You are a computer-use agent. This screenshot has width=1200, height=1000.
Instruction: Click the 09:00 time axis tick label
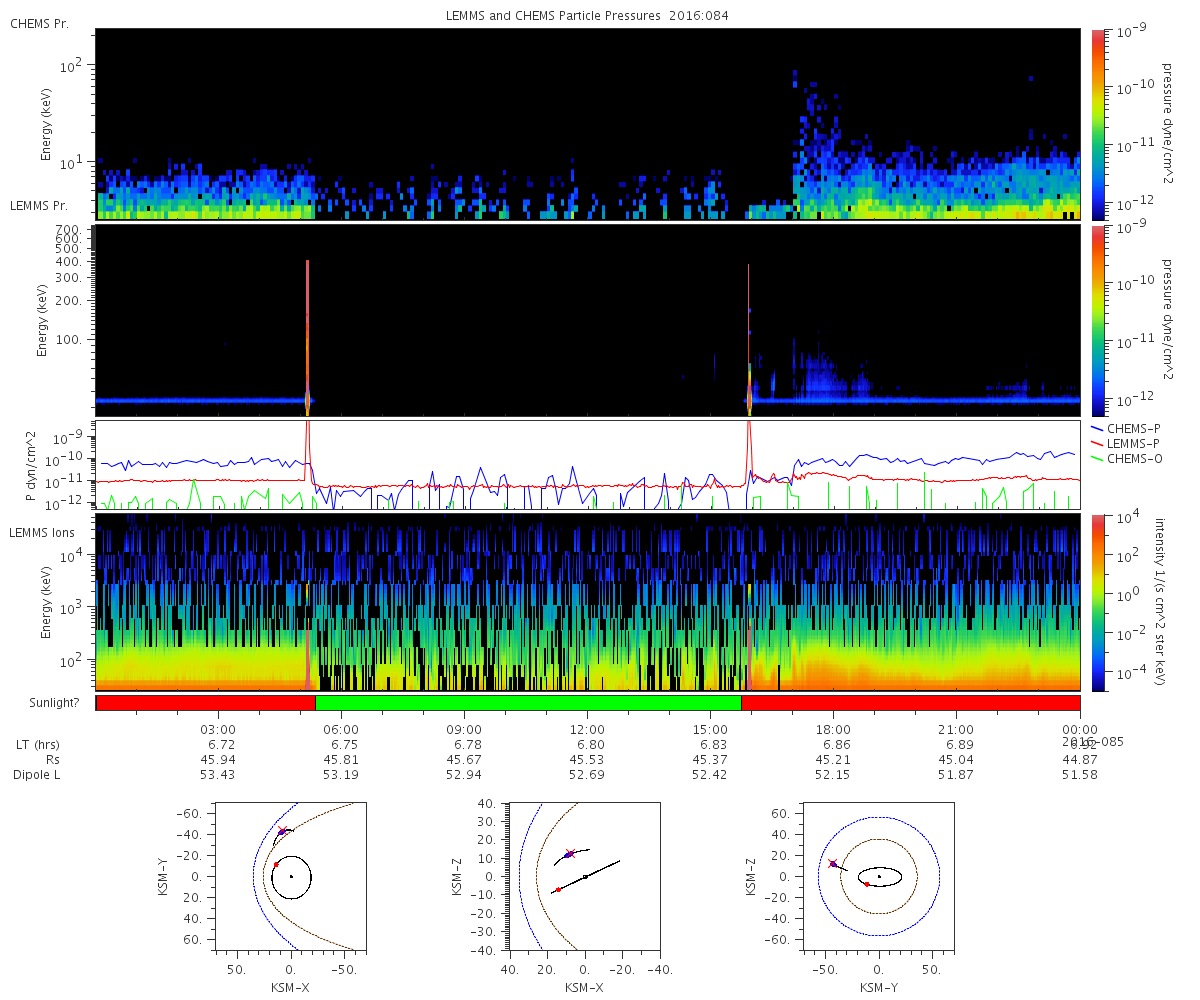click(x=464, y=730)
